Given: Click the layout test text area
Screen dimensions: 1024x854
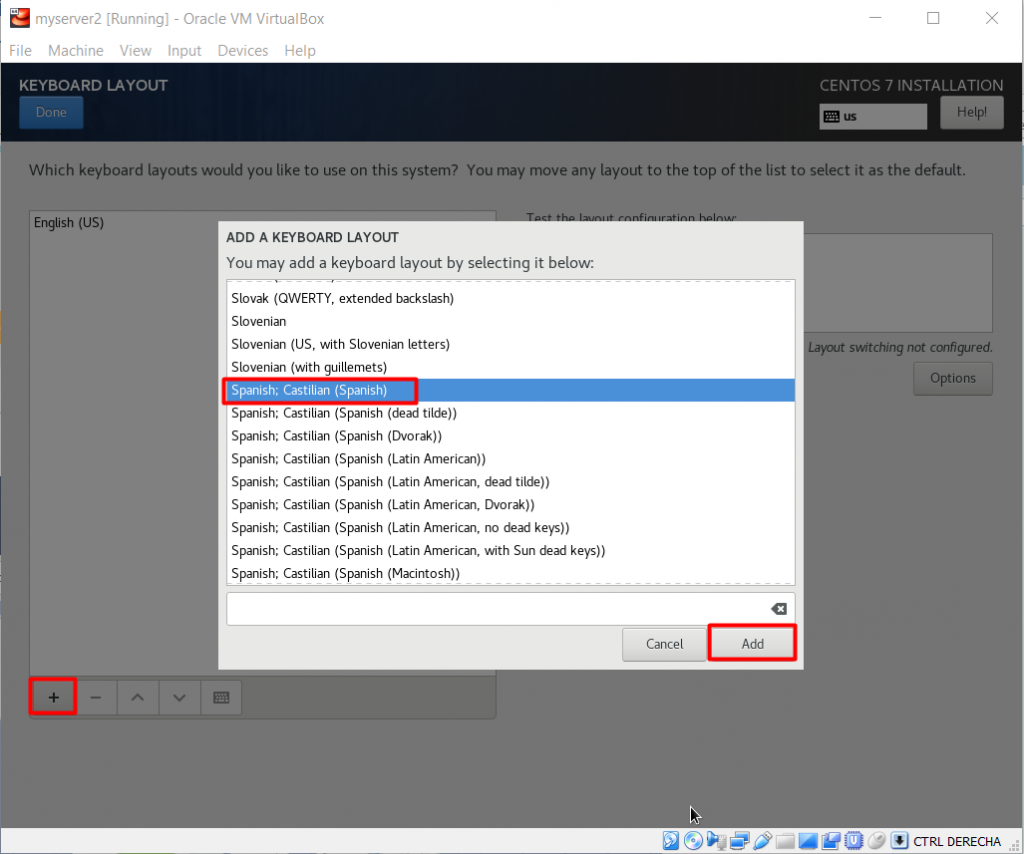Looking at the screenshot, I should pos(898,283).
